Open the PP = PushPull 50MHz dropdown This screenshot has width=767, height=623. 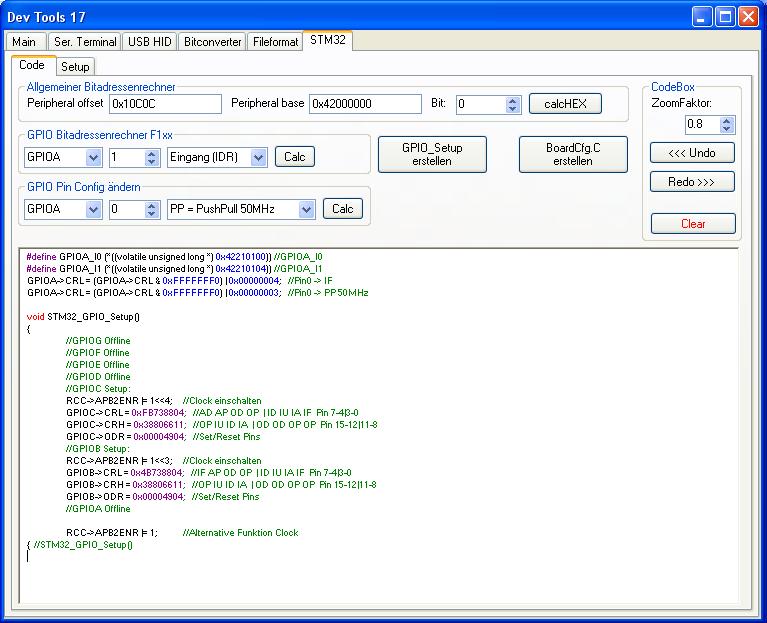click(307, 209)
